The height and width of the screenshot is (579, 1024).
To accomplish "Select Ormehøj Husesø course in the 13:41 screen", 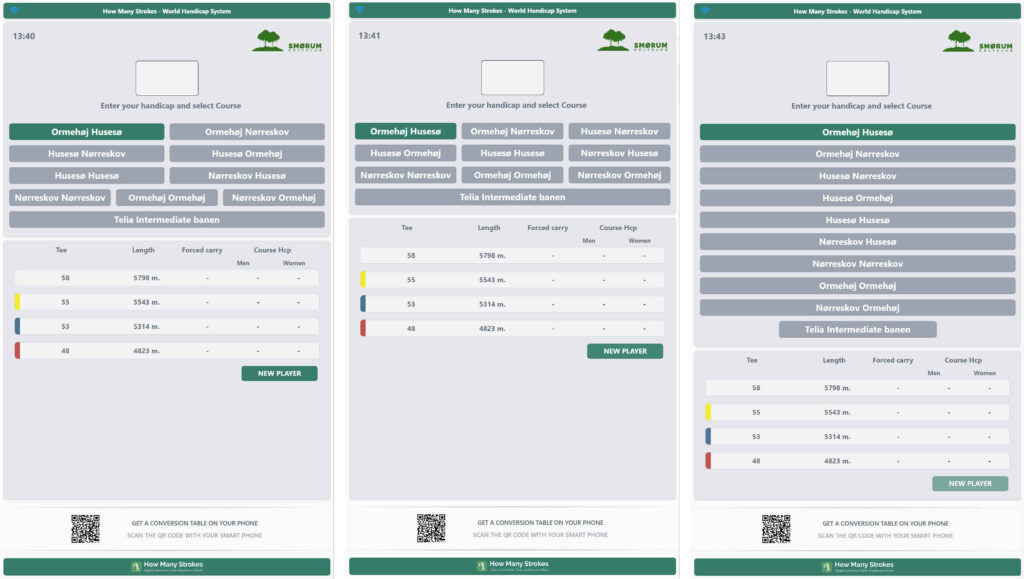I will [x=406, y=131].
